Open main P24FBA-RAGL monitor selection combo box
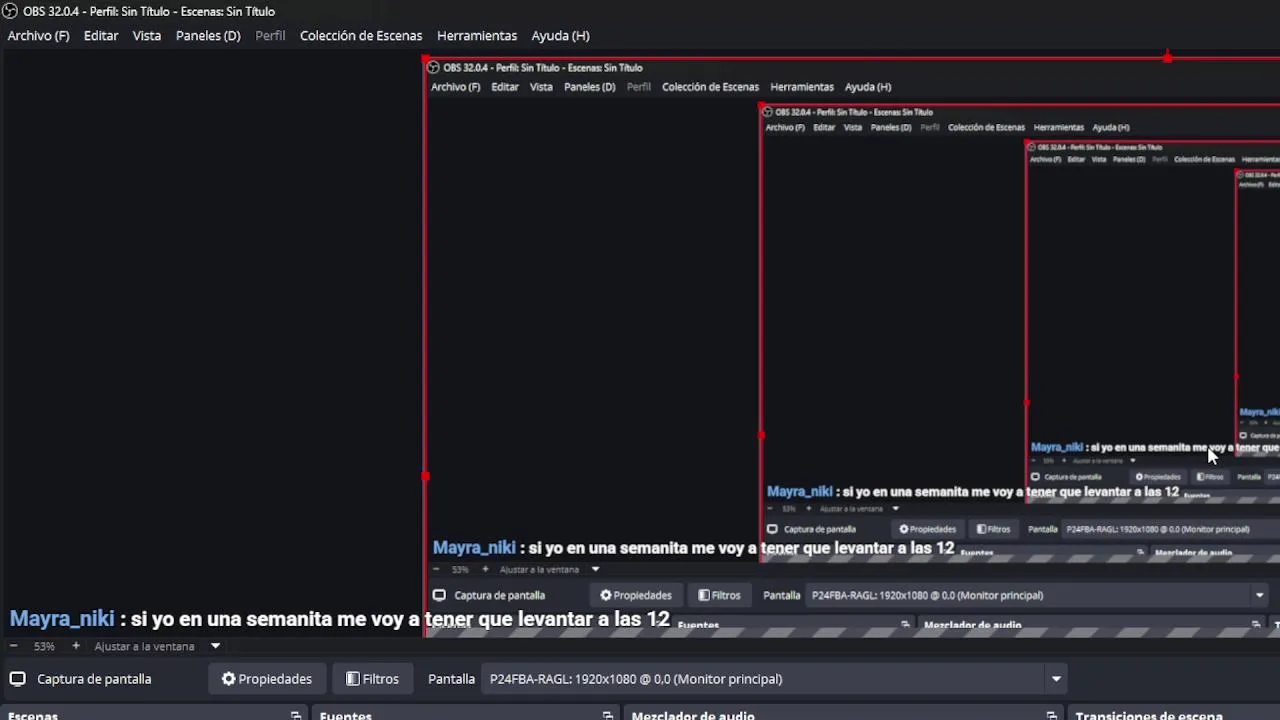Screen dimensions: 1280x720 774,679
